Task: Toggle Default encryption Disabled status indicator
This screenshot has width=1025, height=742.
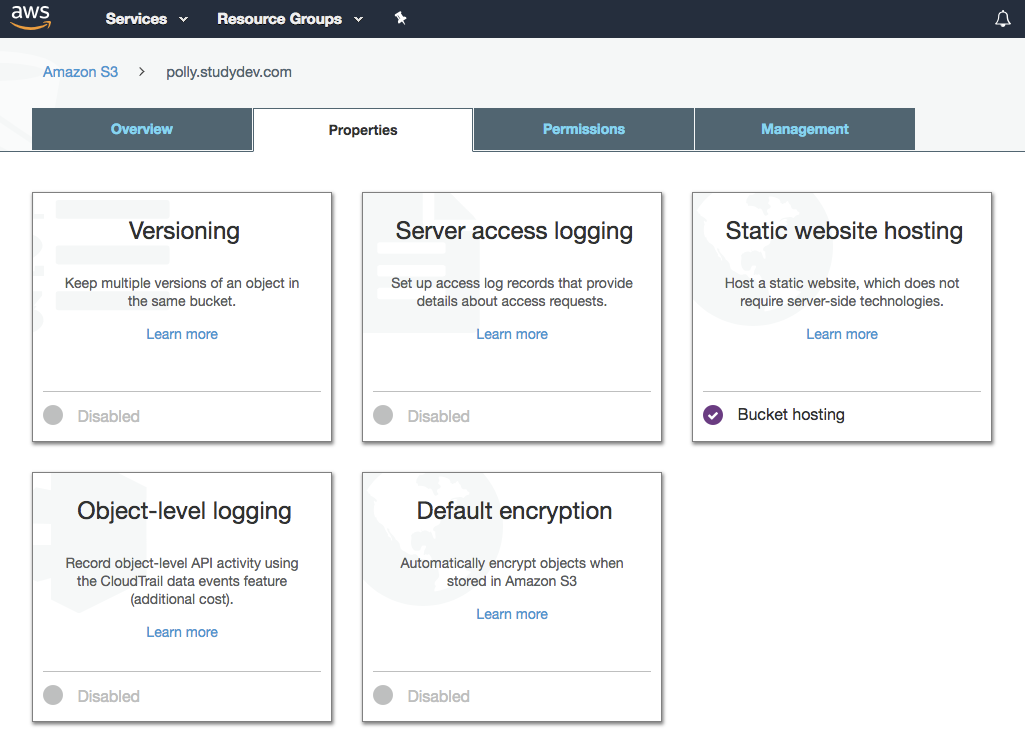Action: 383,695
